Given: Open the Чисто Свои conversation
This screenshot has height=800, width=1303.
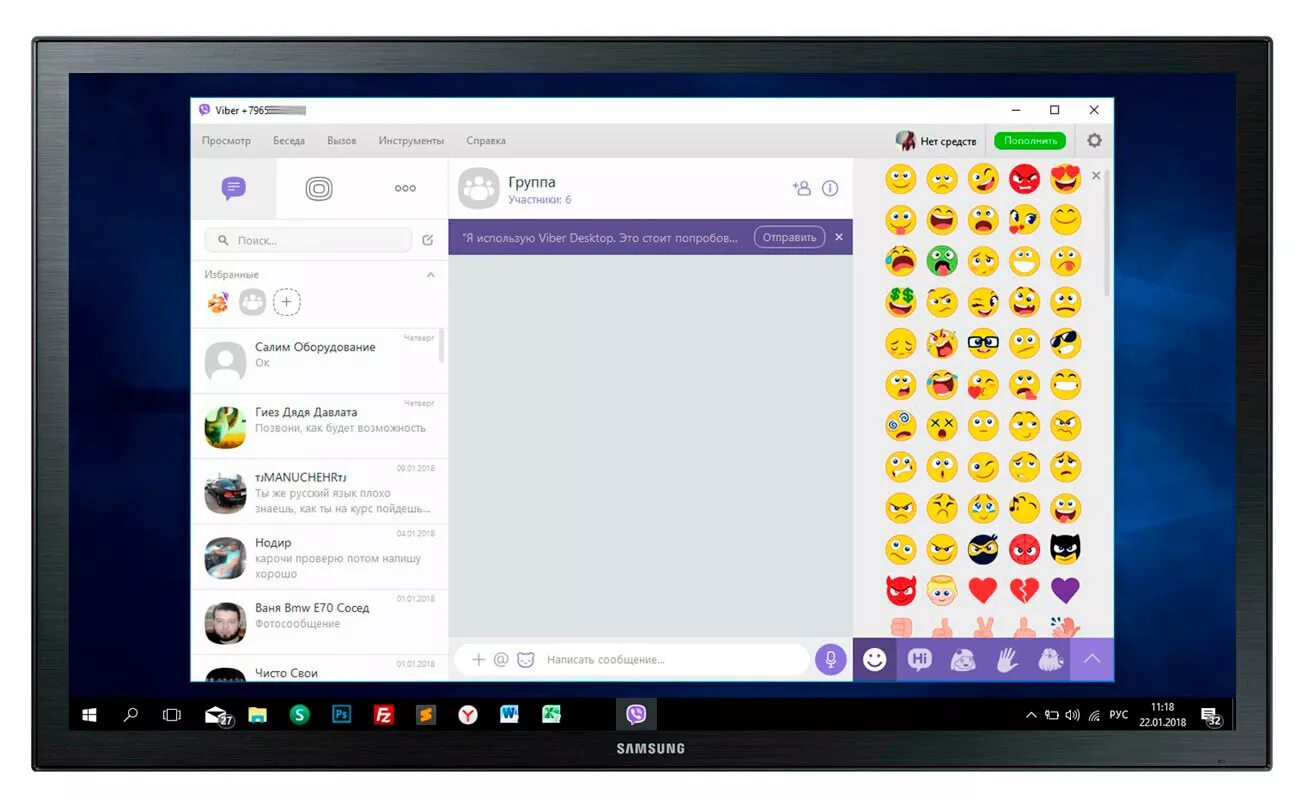Looking at the screenshot, I should (x=319, y=669).
